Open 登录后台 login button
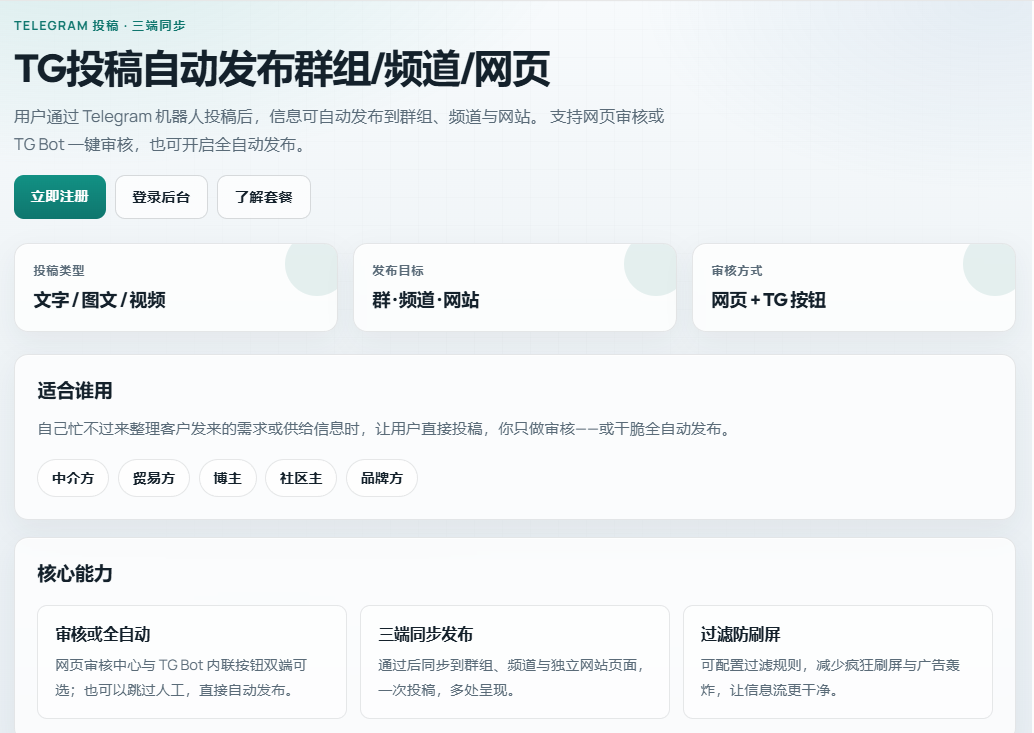Viewport: 1034px width, 733px height. pyautogui.click(x=162, y=196)
